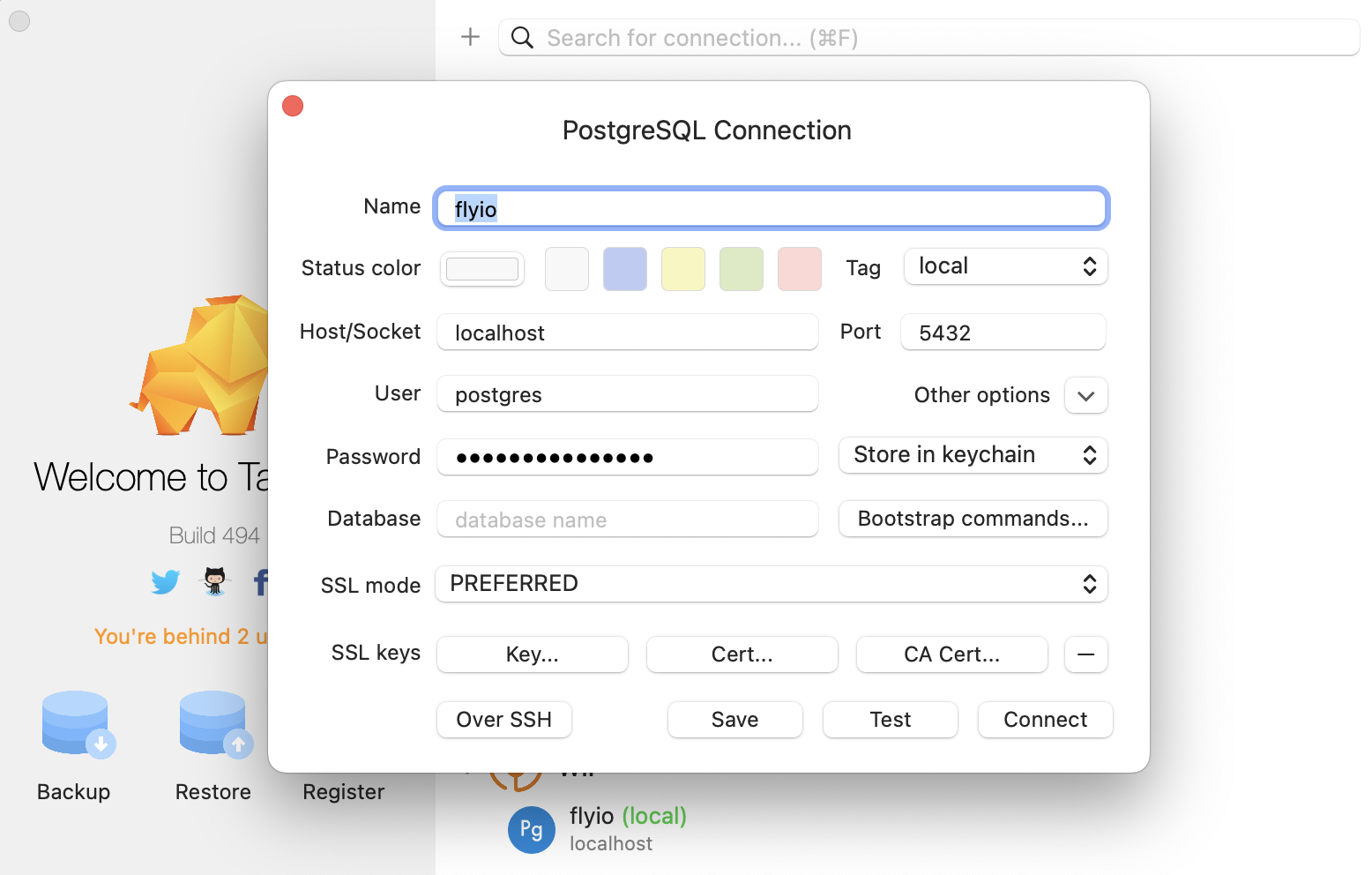Open the Store in keychain dropdown

tap(973, 455)
